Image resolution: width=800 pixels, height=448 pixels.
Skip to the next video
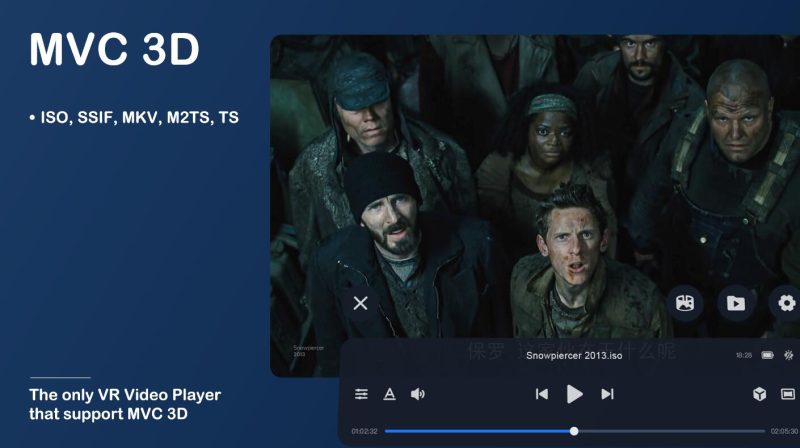point(607,394)
